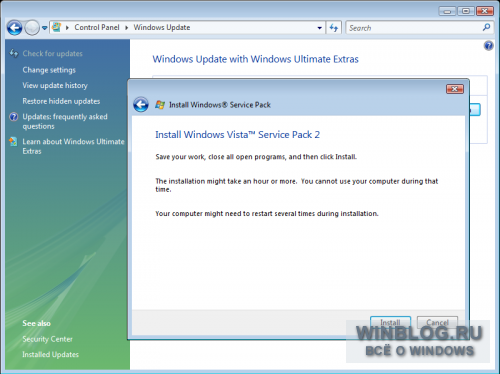Open Security Center under See also
This screenshot has height=374, width=500.
click(47, 339)
